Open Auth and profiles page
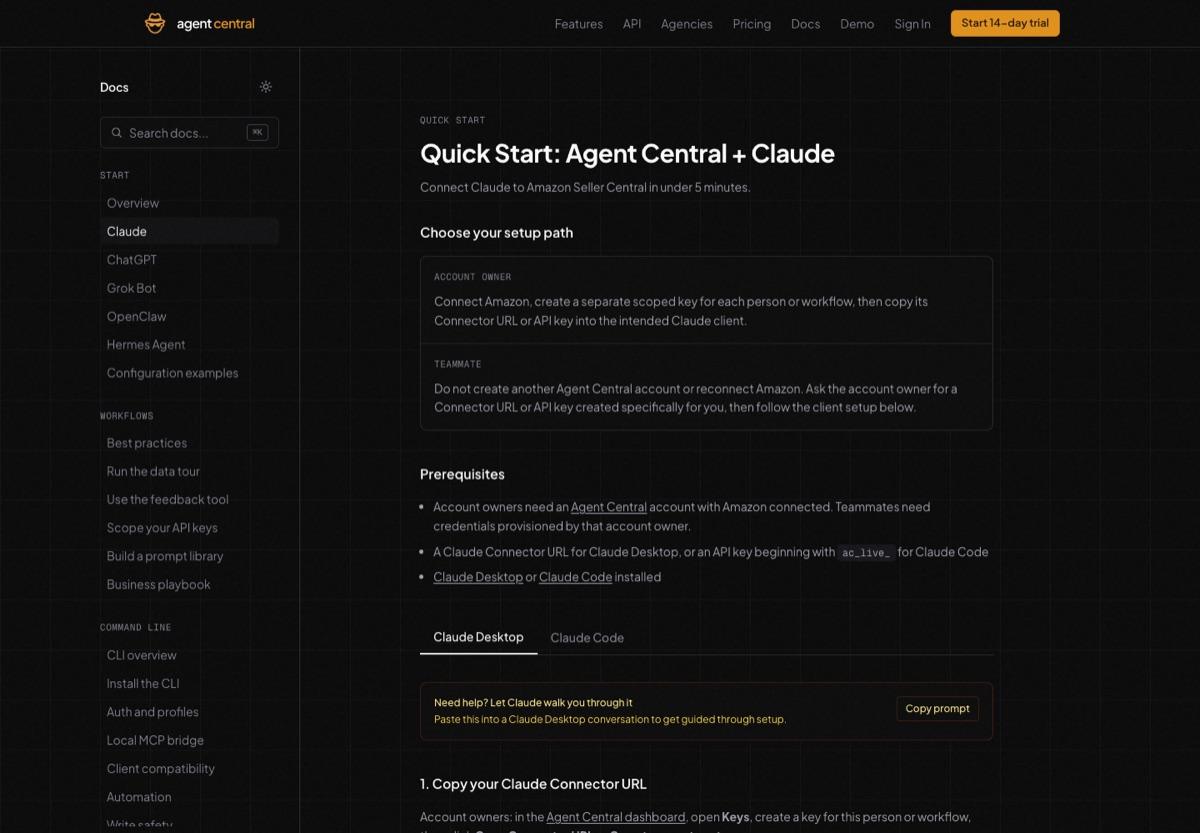This screenshot has width=1200, height=833. pyautogui.click(x=189, y=712)
